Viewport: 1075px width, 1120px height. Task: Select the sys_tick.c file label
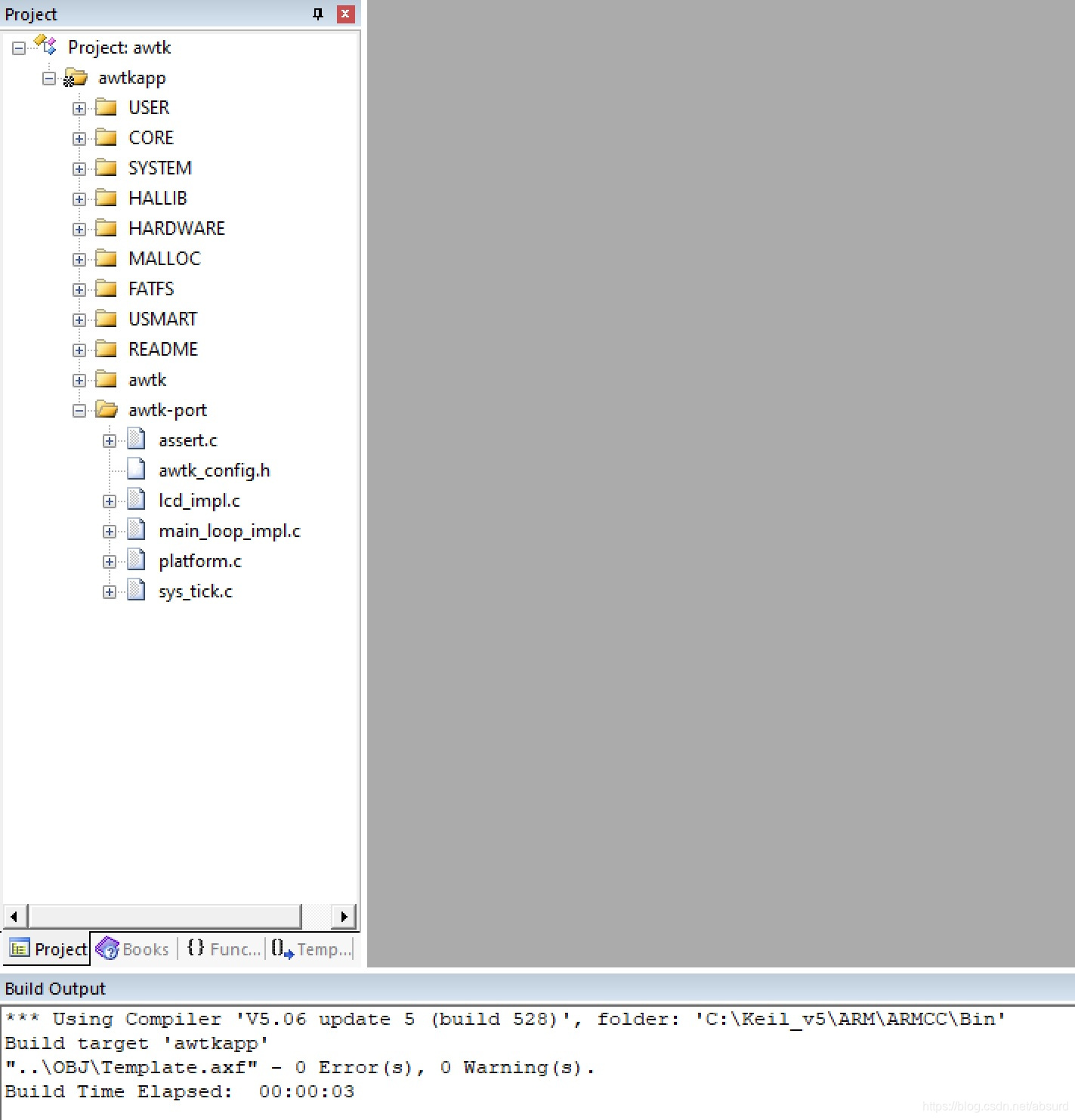196,591
